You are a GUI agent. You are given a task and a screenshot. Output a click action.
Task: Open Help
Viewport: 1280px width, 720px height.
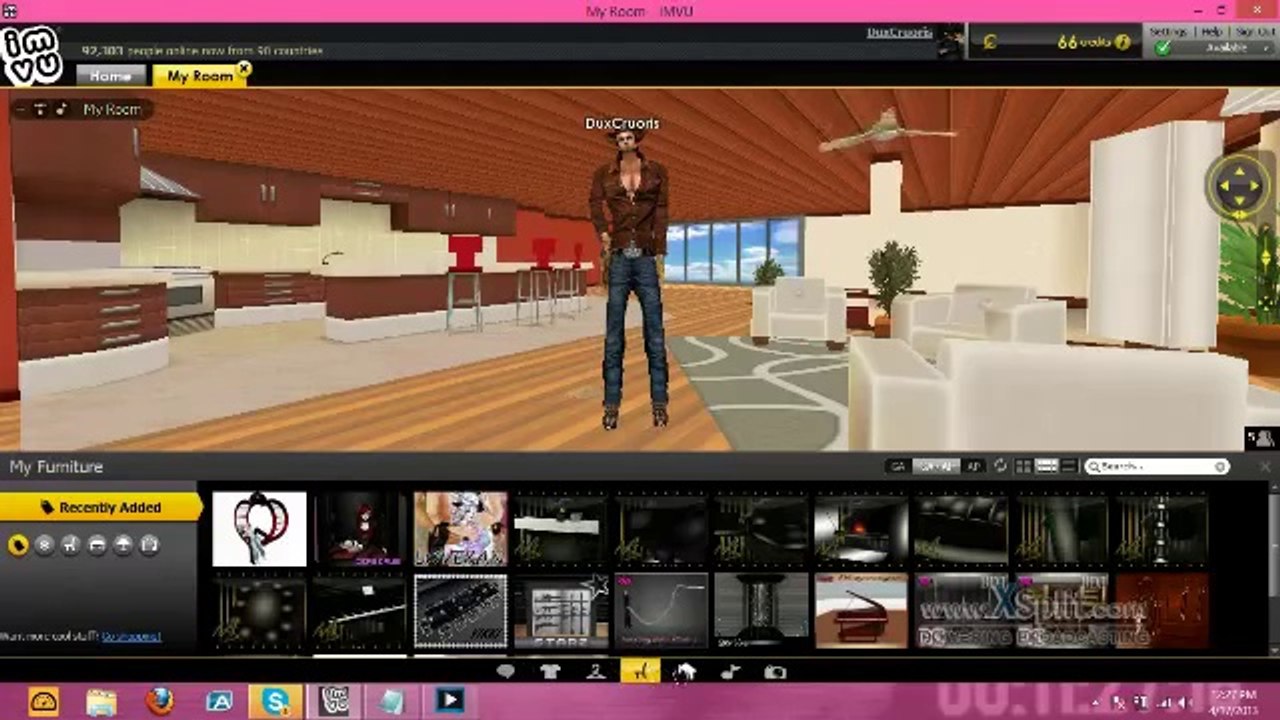click(x=1211, y=32)
